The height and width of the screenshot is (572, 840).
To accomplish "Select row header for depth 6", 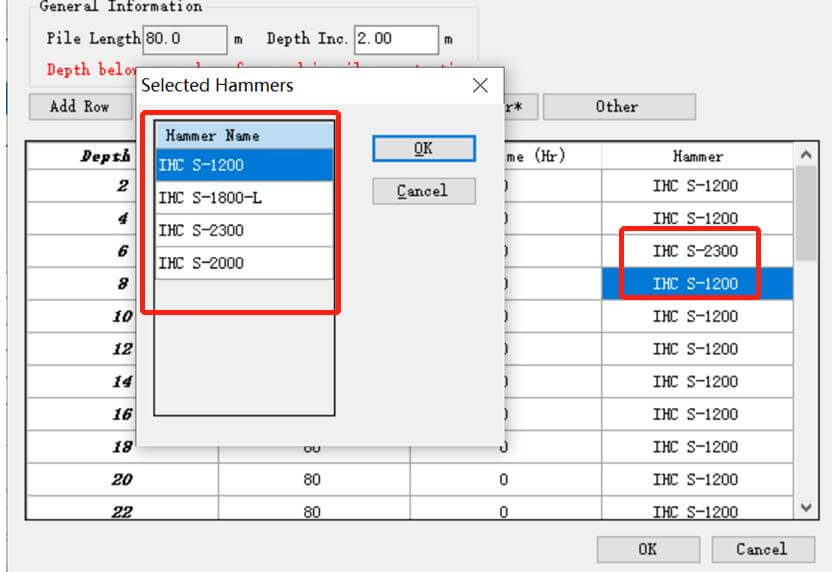I will click(x=81, y=251).
